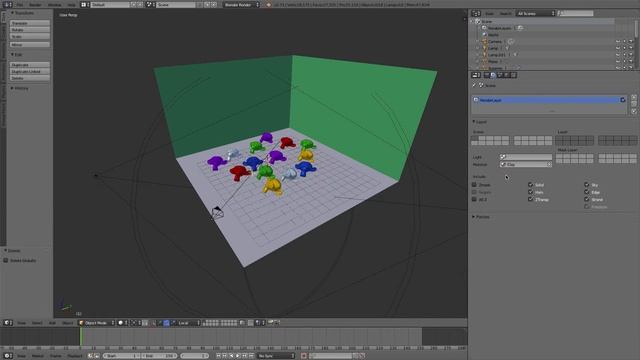Toggle the All Z checkbox

tap(474, 200)
